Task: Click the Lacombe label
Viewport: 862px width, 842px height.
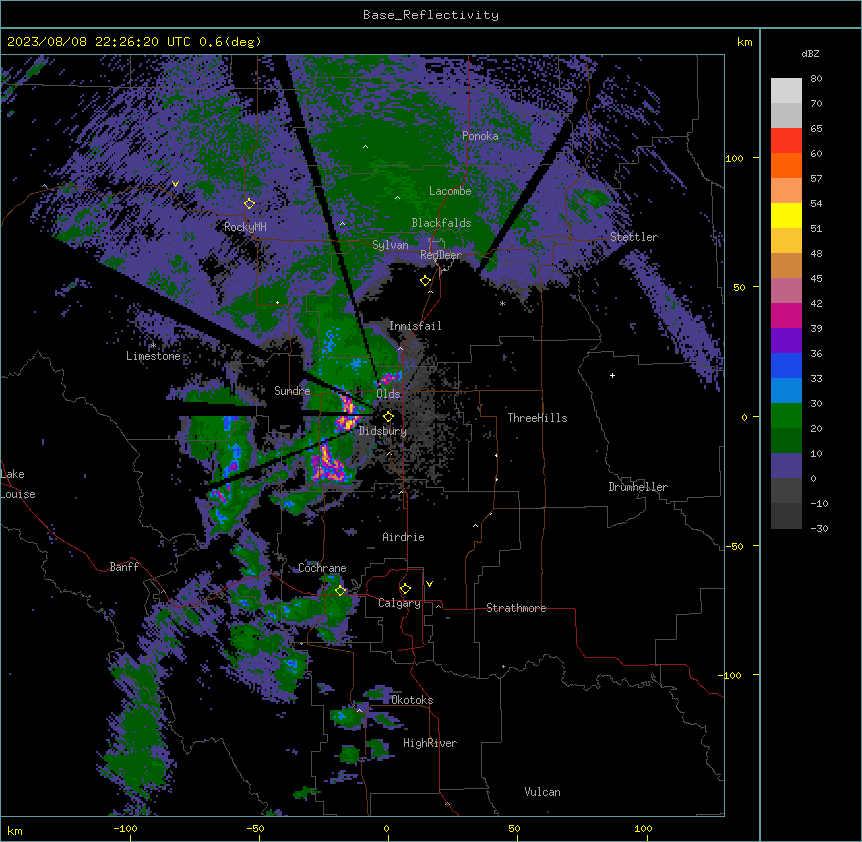Action: (x=450, y=191)
